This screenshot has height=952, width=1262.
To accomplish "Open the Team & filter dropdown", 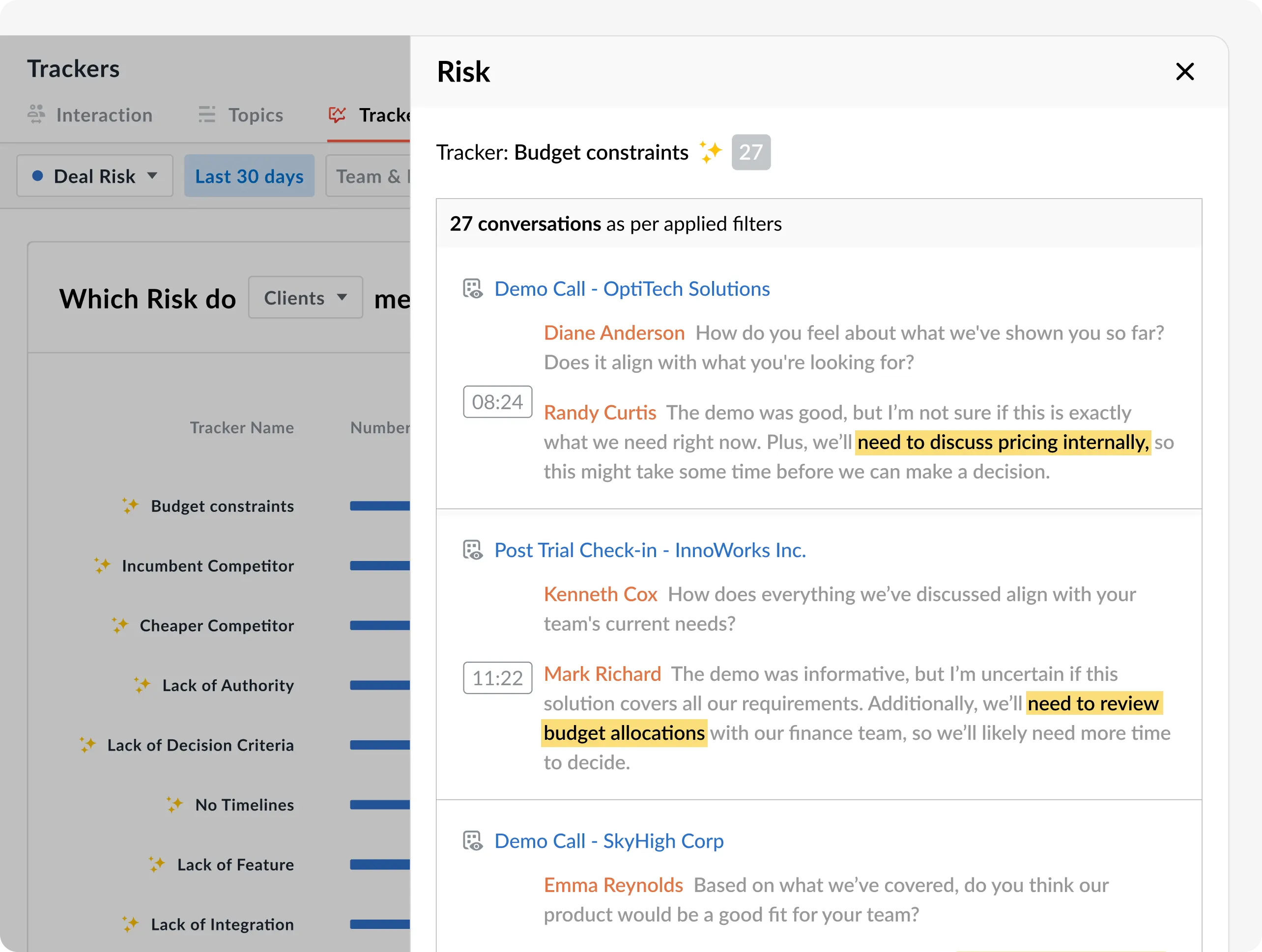I will click(x=368, y=176).
